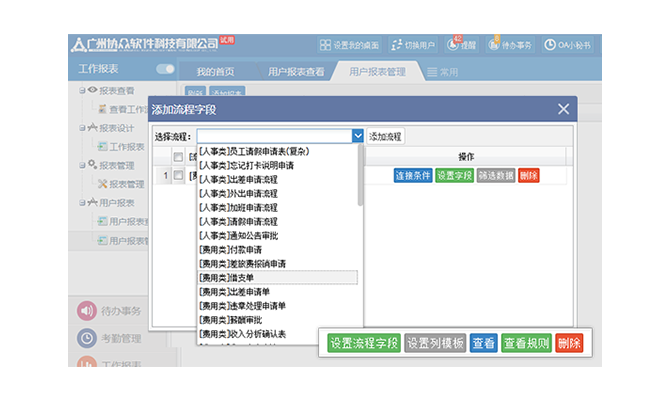
Task: Open the 待办事务 icon in top toolbar
Action: pyautogui.click(x=494, y=45)
